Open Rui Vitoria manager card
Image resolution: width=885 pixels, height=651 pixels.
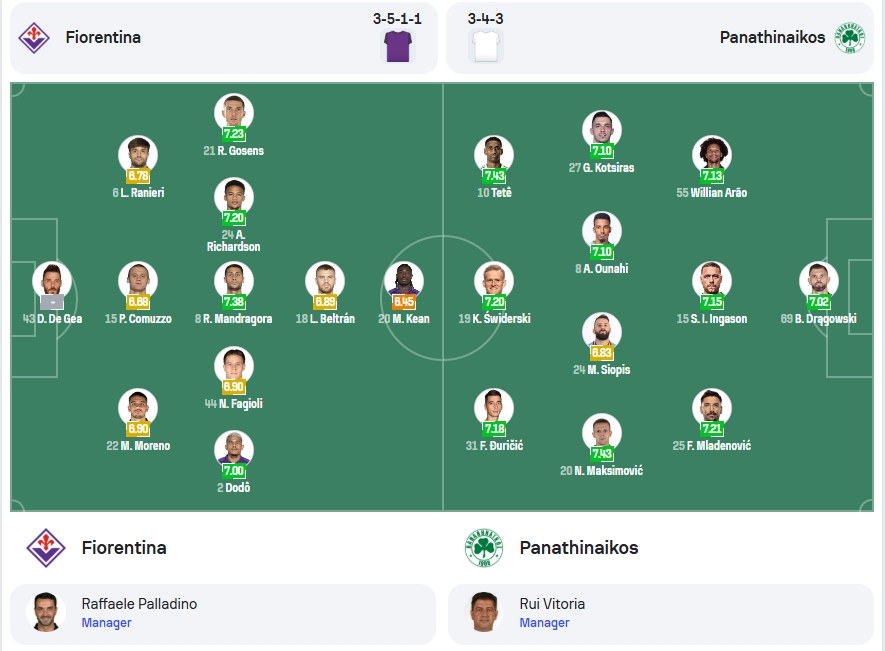[x=661, y=614]
